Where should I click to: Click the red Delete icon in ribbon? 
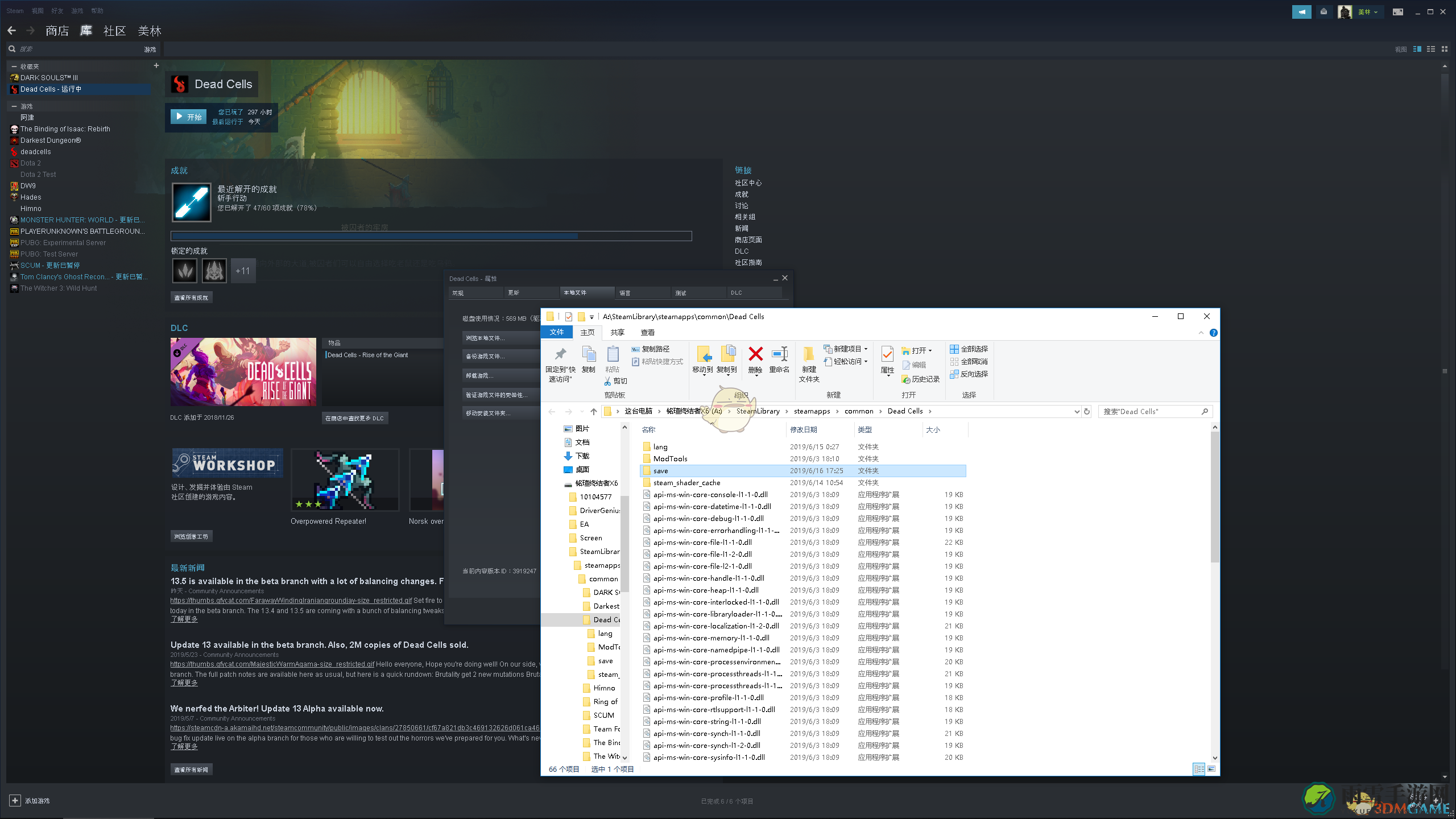point(755,354)
